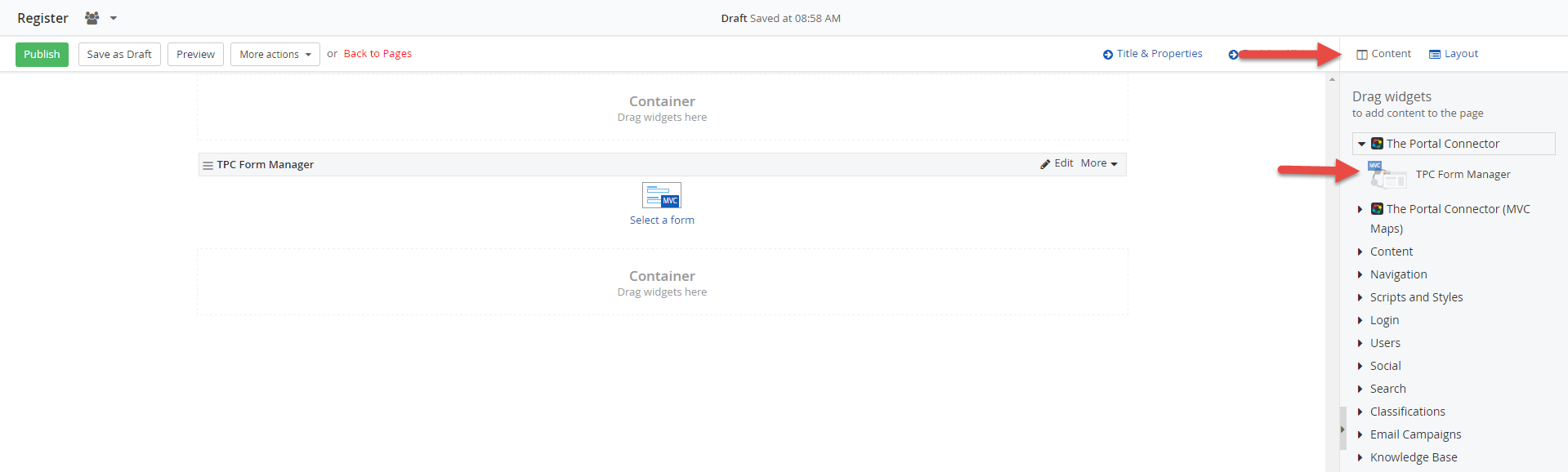Screen dimensions: 1568x472
Task: Open the widget's More dropdown
Action: pos(1099,163)
